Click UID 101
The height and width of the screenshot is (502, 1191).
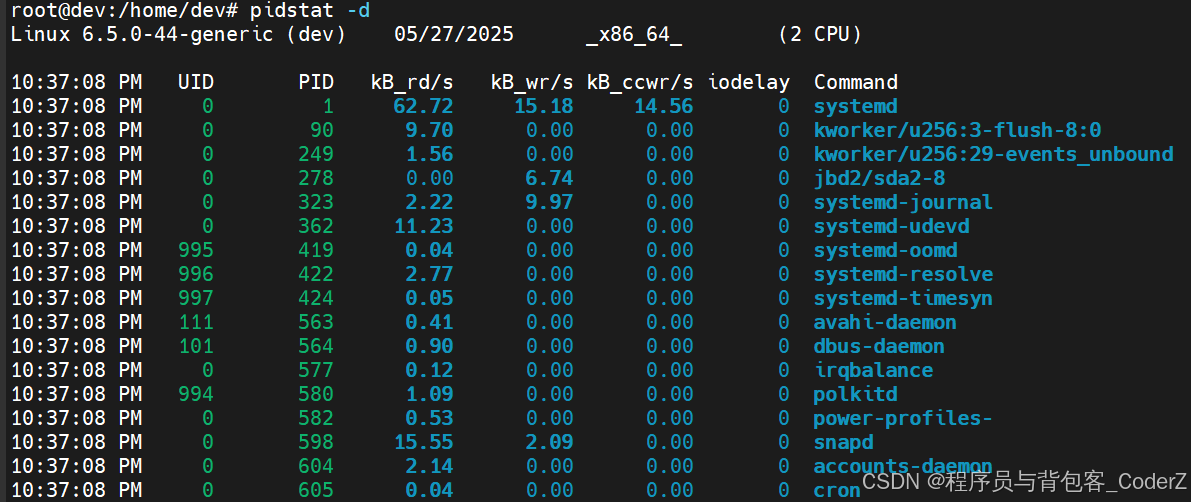point(196,346)
